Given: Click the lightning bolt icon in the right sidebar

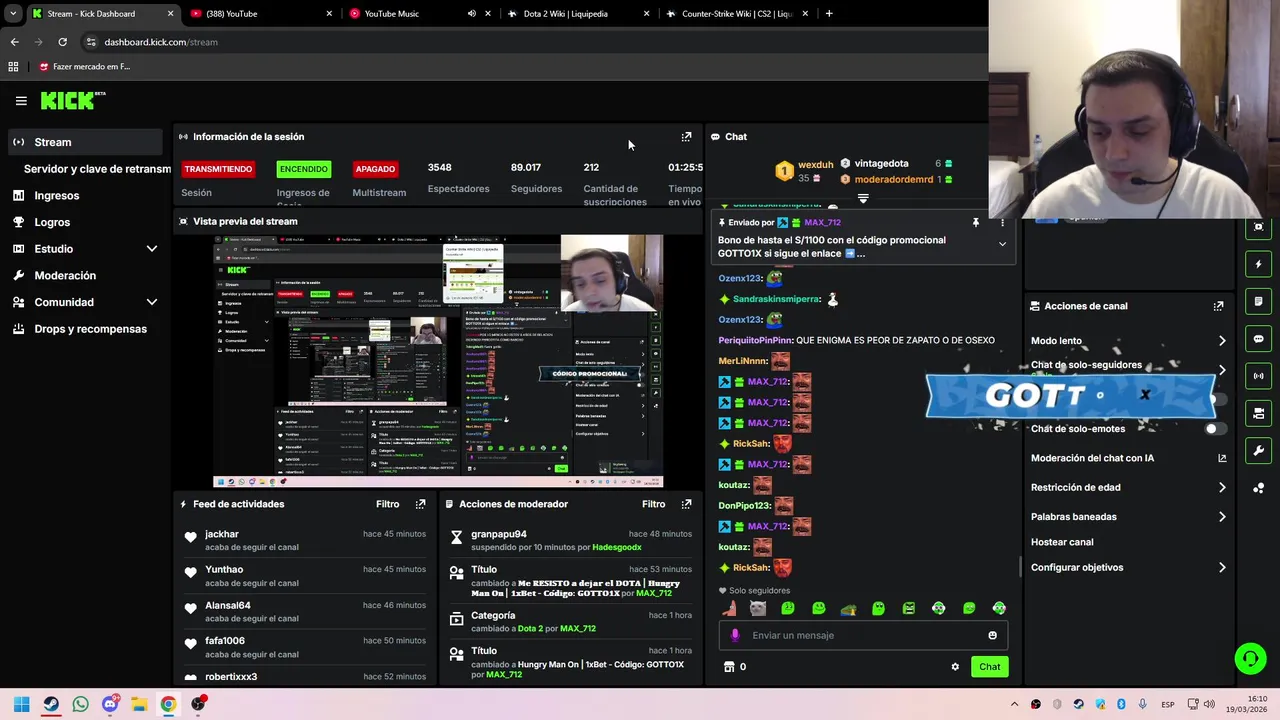Looking at the screenshot, I should tap(1258, 265).
